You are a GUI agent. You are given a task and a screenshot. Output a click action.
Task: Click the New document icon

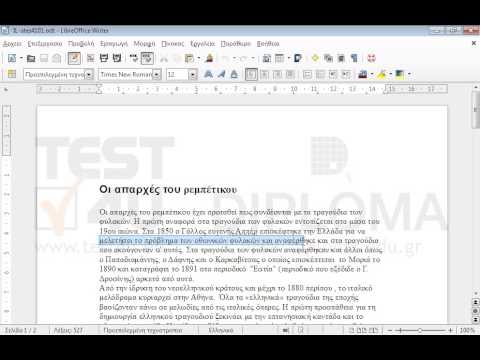pos(12,58)
